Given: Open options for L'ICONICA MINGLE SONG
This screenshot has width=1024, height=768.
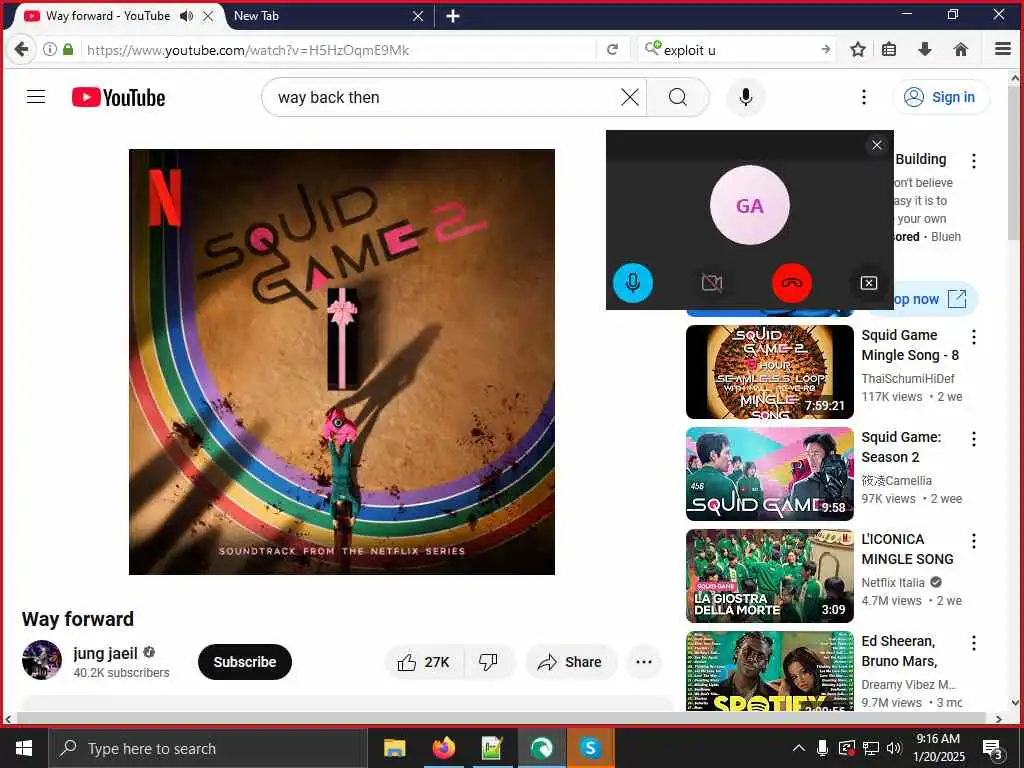Looking at the screenshot, I should pyautogui.click(x=974, y=541).
